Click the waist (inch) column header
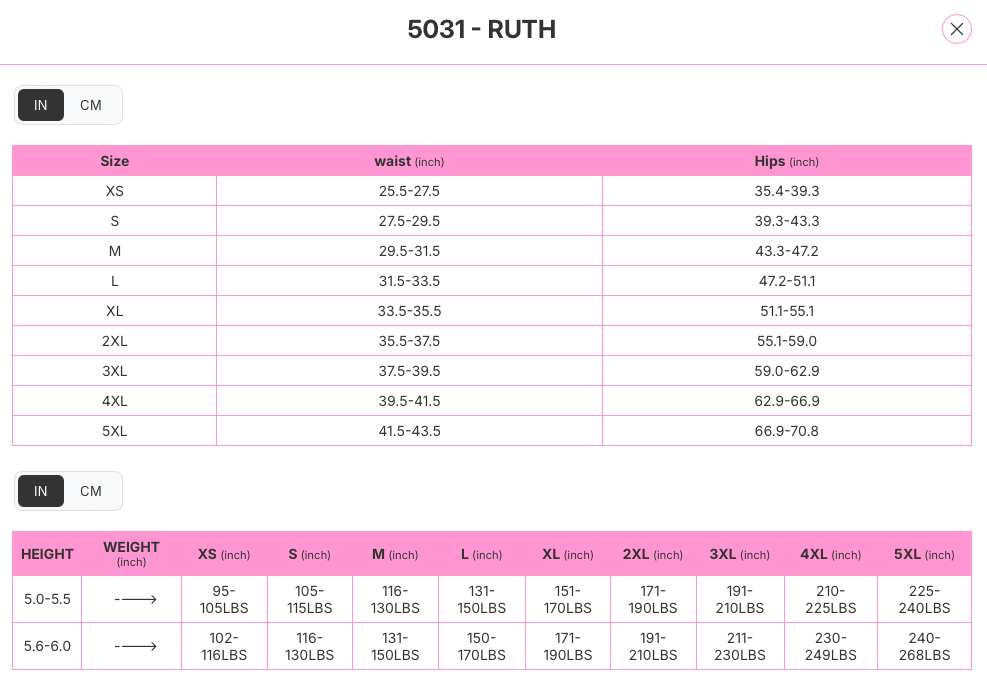 click(409, 161)
